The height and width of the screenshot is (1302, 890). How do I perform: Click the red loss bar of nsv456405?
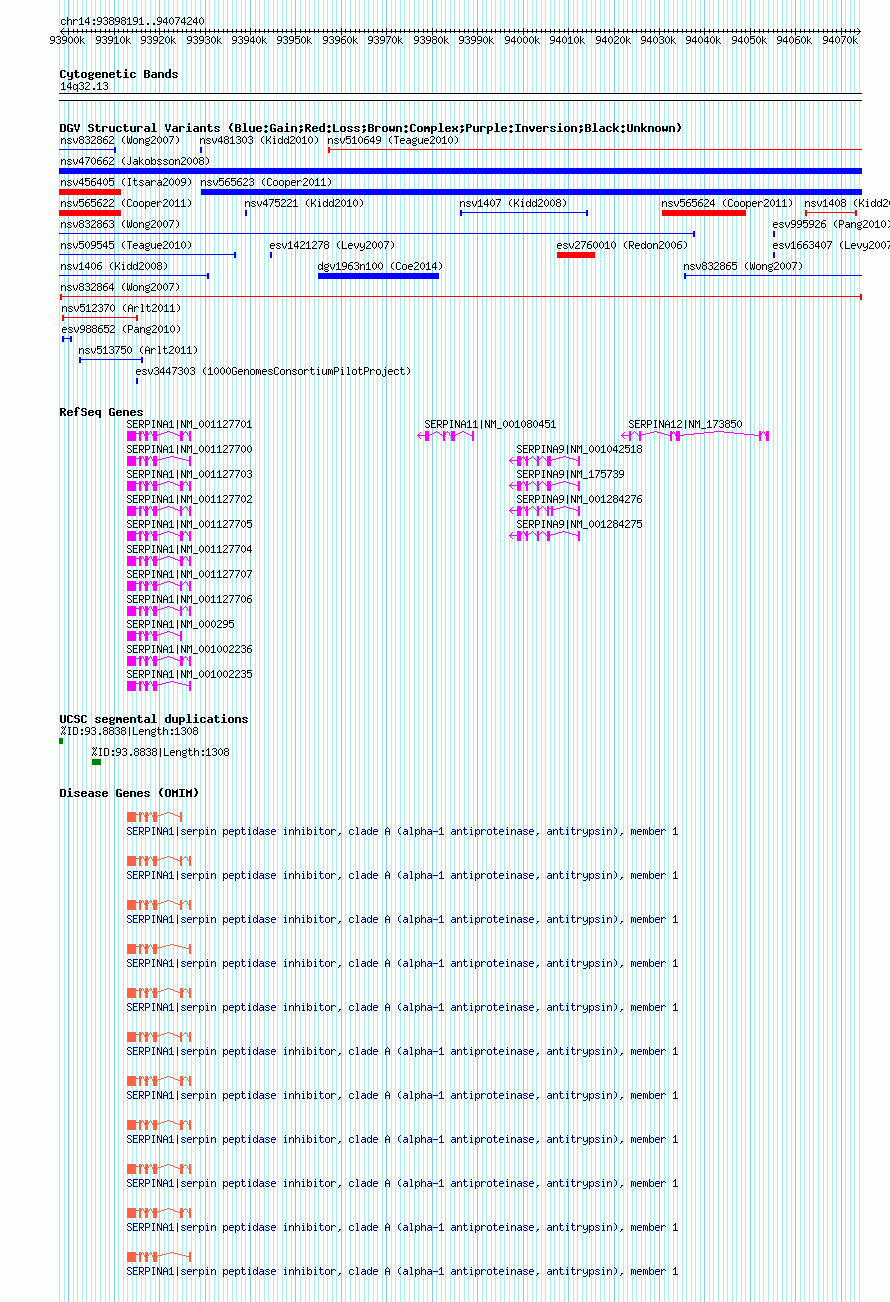pyautogui.click(x=90, y=191)
